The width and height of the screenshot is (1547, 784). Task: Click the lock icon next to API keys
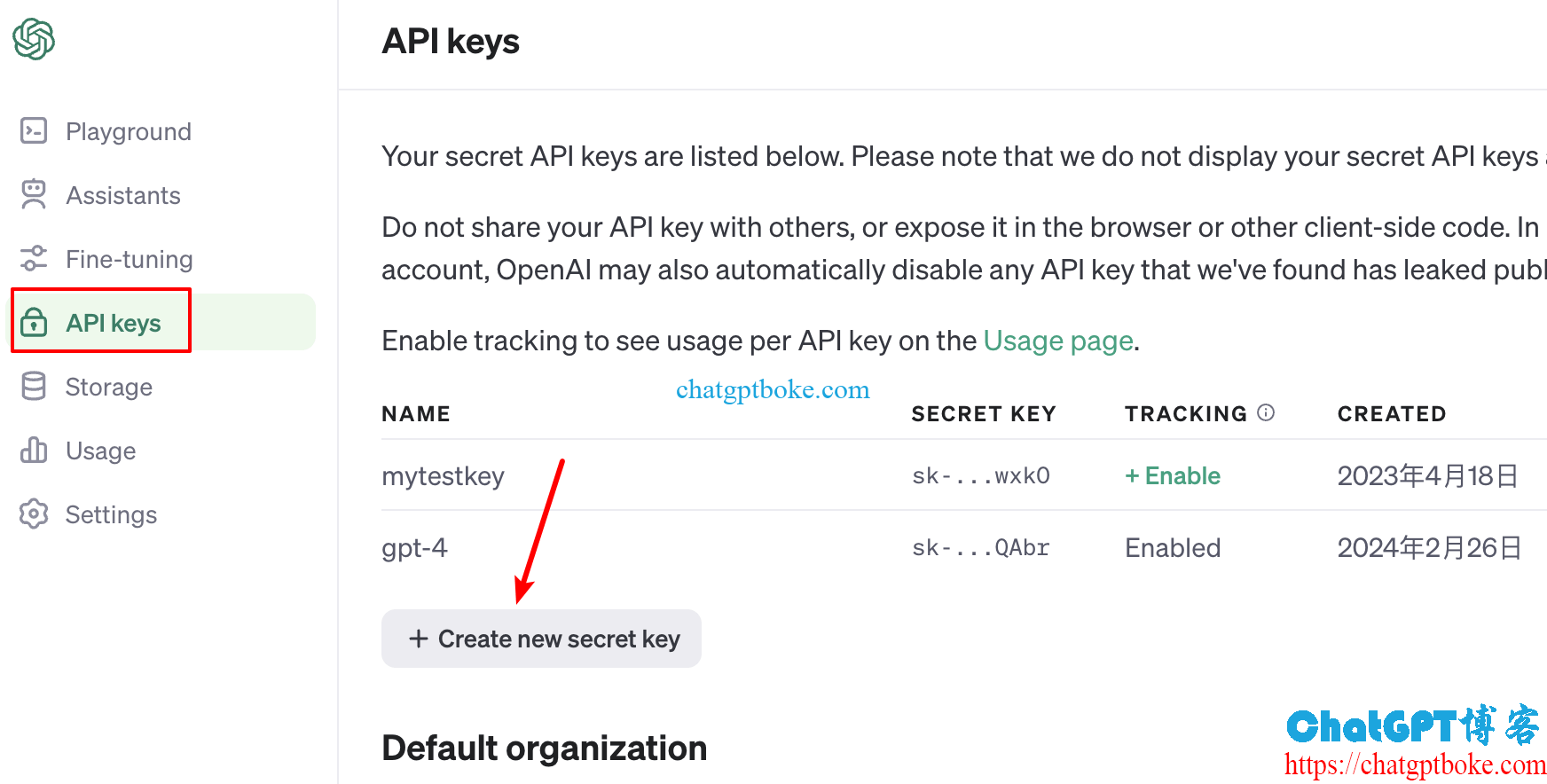pos(34,323)
